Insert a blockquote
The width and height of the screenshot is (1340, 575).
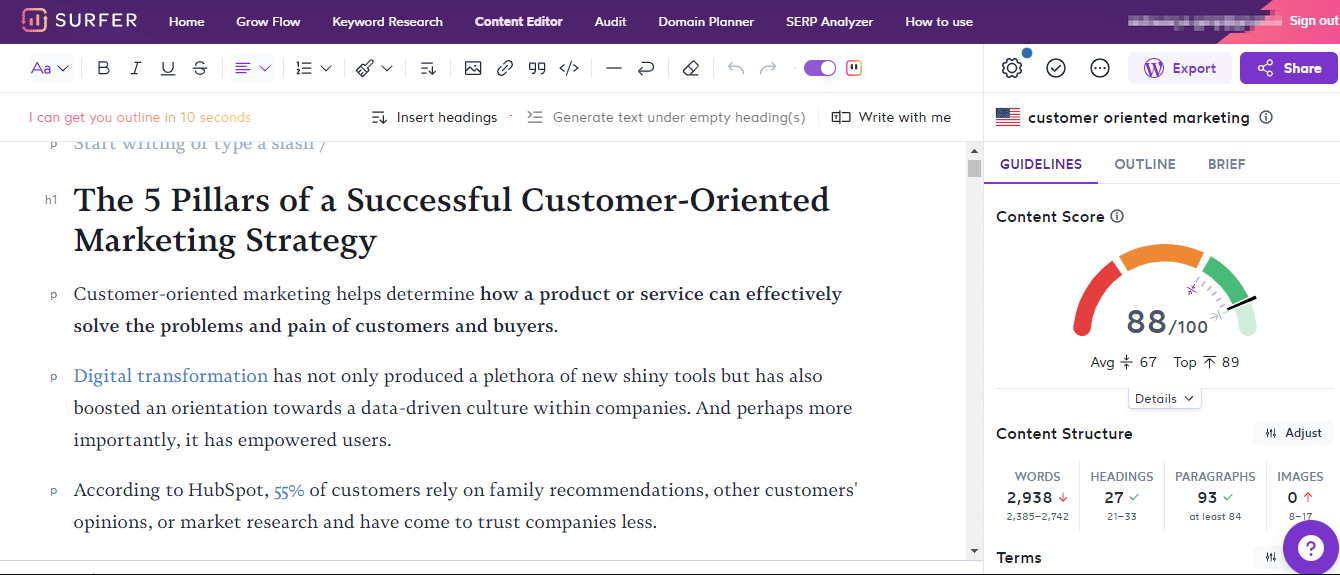(x=537, y=68)
